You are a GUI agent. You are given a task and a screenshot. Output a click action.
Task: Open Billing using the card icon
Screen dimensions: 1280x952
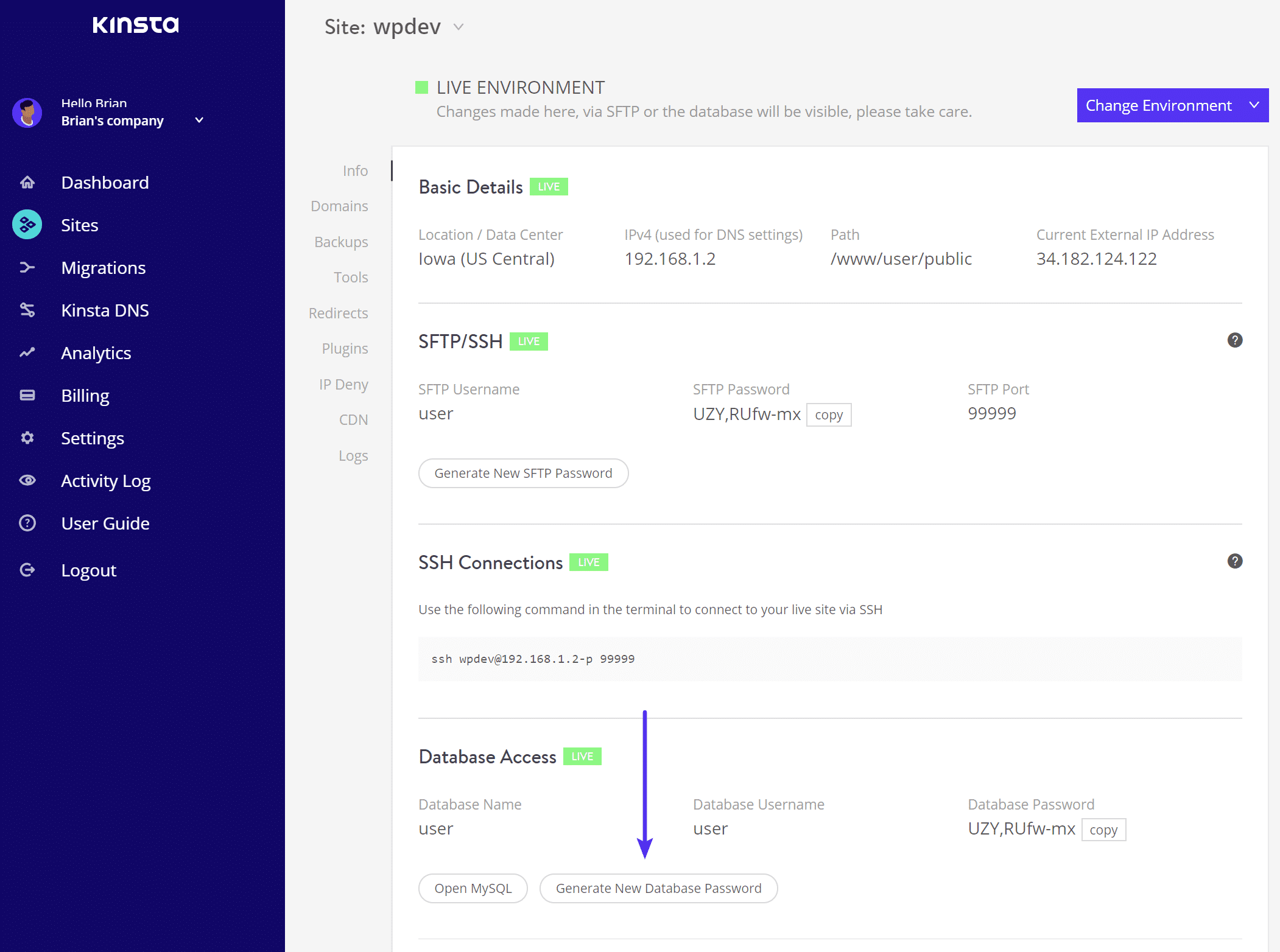click(x=27, y=395)
